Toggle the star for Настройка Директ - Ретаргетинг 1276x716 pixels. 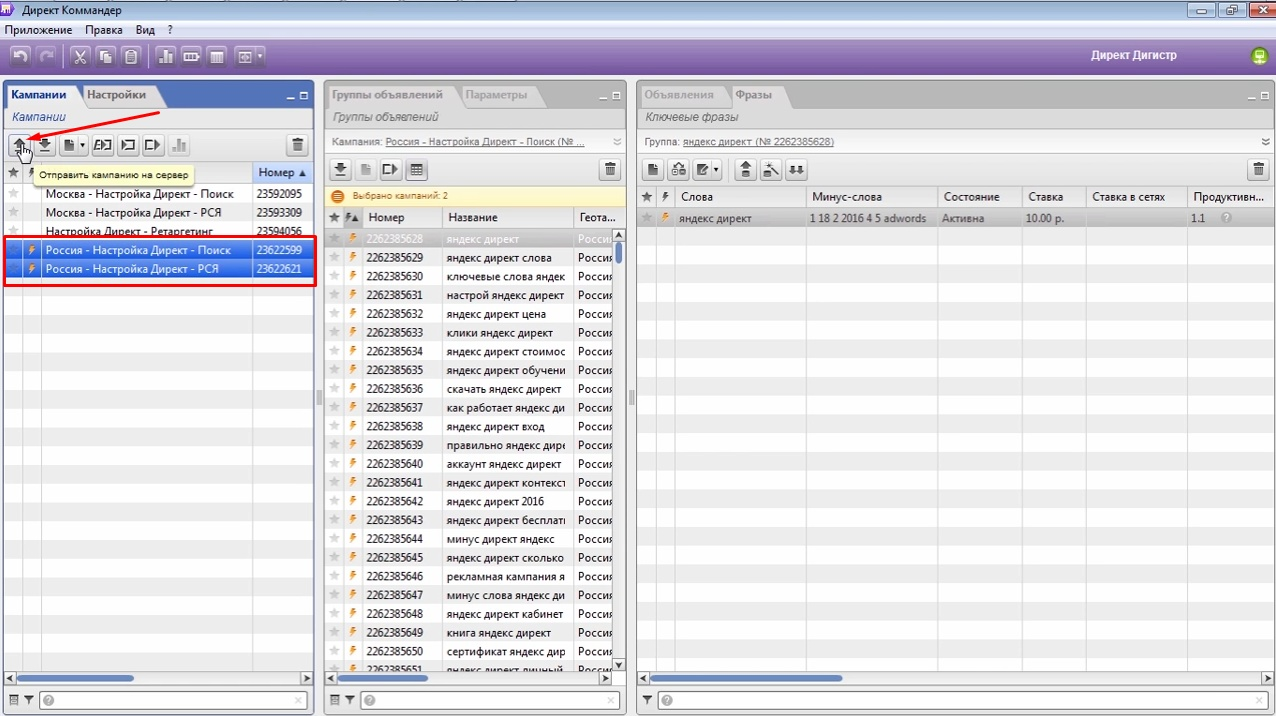point(14,231)
